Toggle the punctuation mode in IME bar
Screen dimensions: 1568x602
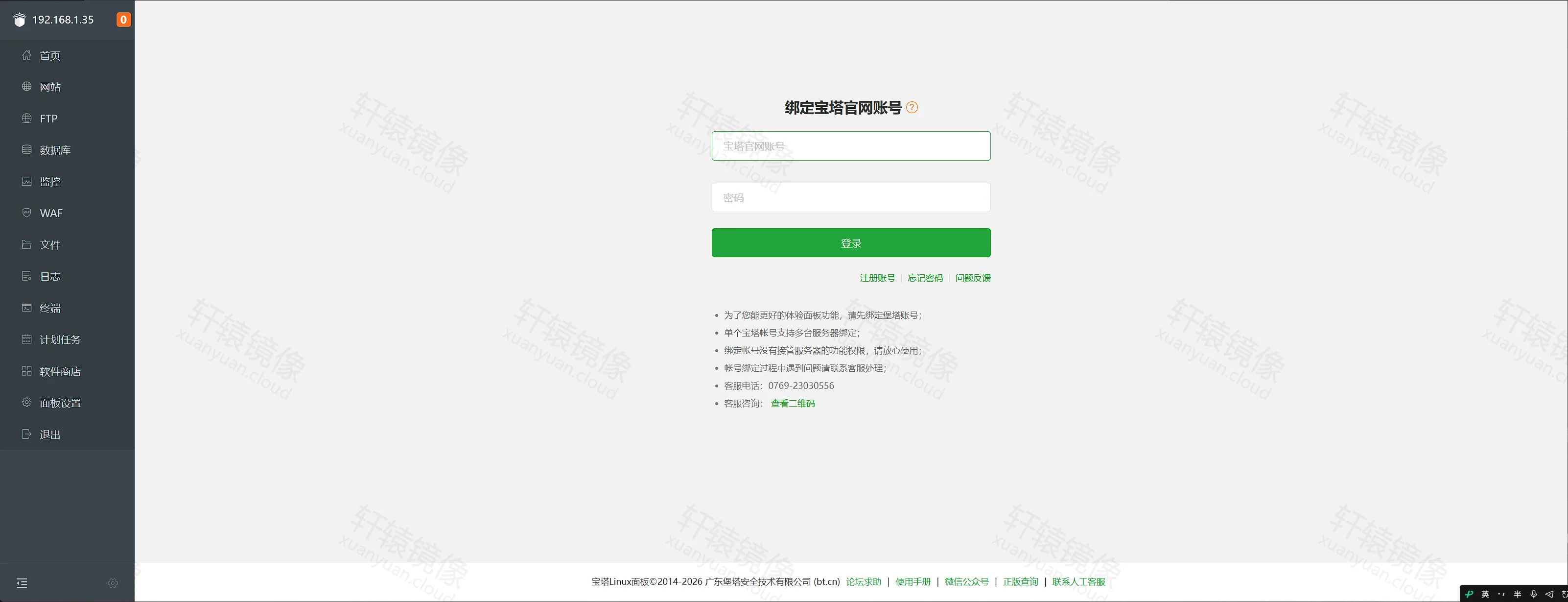tap(1501, 594)
